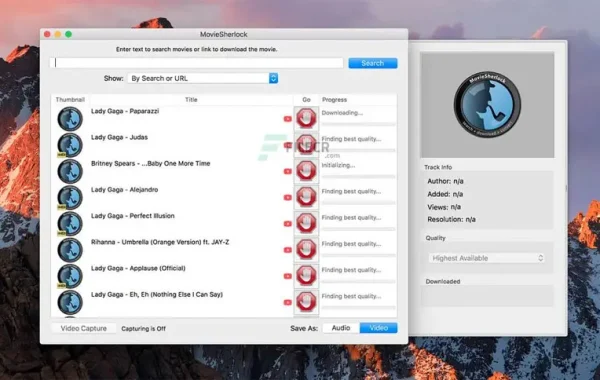Screen dimensions: 600x380
Task: Click the Author: n/a track info
Action: pos(445,181)
